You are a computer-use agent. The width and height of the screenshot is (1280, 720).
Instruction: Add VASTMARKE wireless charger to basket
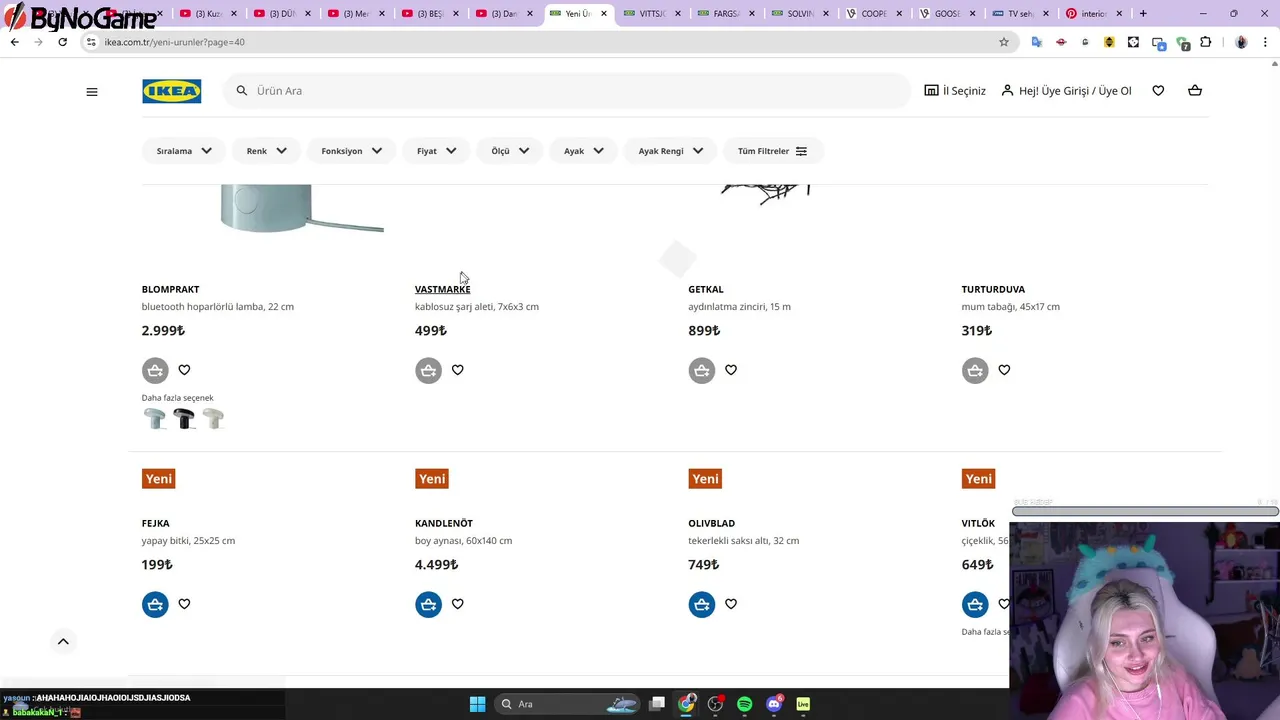click(x=428, y=370)
